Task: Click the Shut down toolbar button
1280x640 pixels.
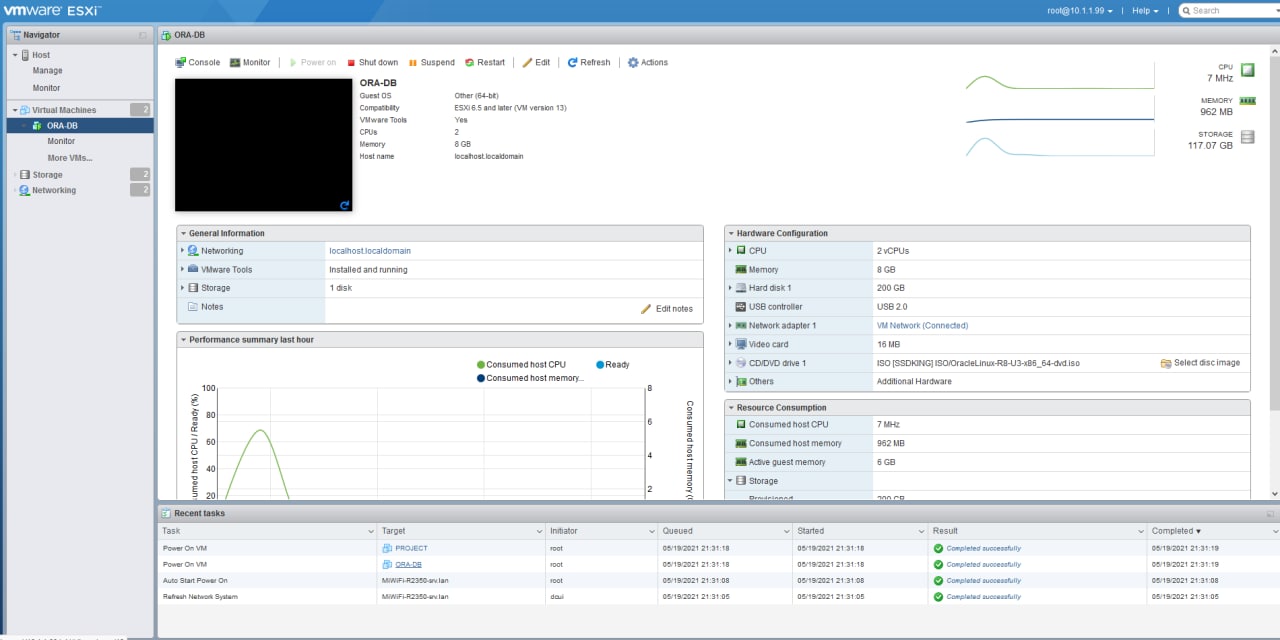Action: pos(372,62)
